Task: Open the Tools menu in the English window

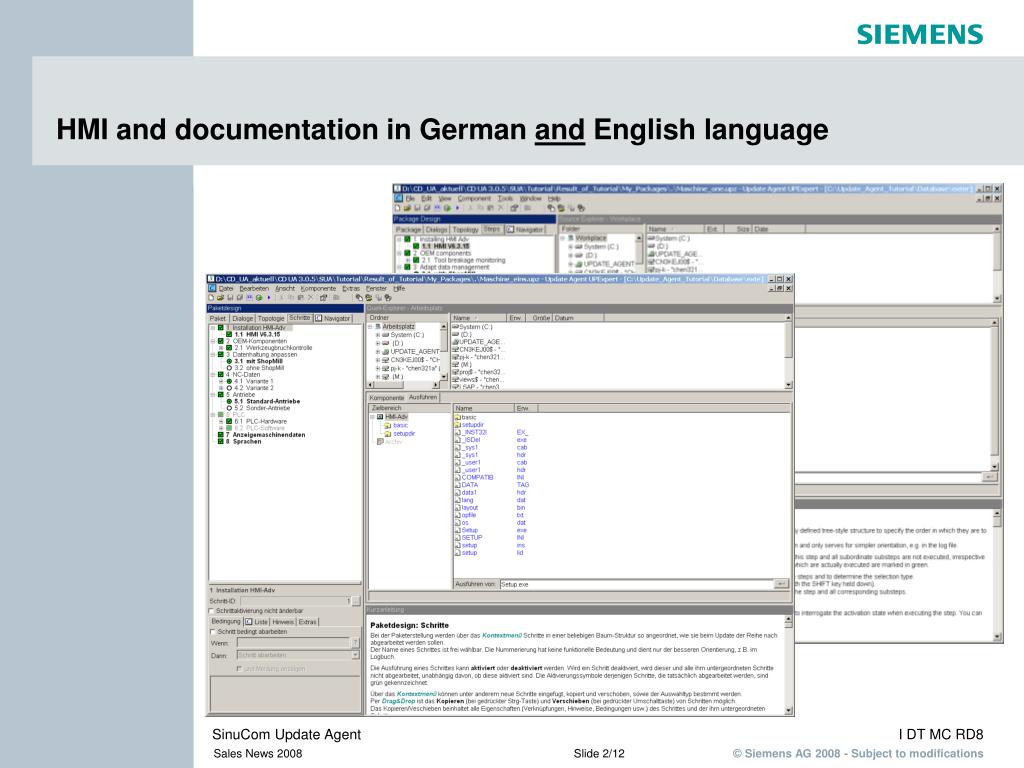Action: pyautogui.click(x=505, y=199)
